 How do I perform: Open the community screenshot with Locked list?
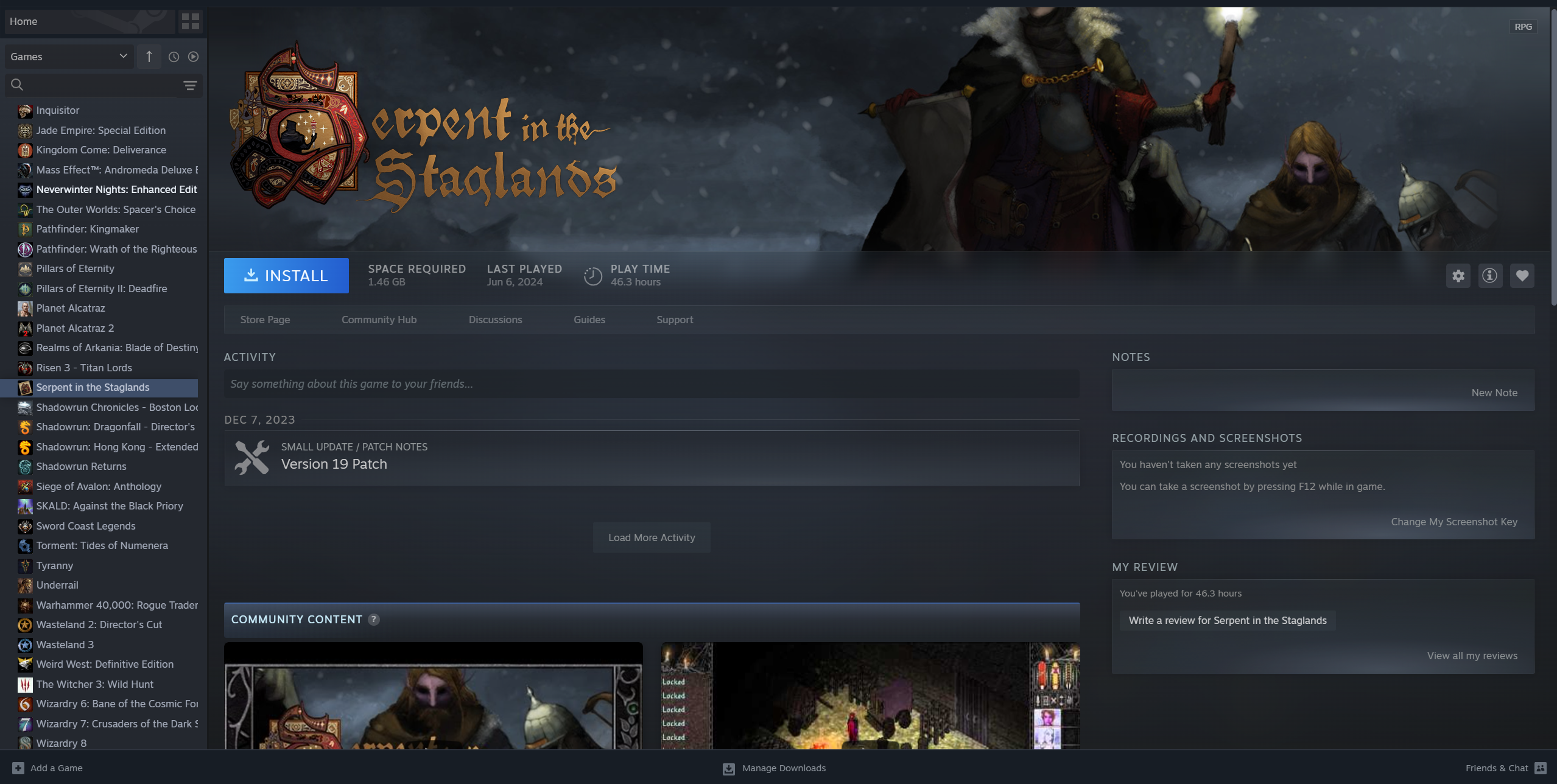[871, 696]
